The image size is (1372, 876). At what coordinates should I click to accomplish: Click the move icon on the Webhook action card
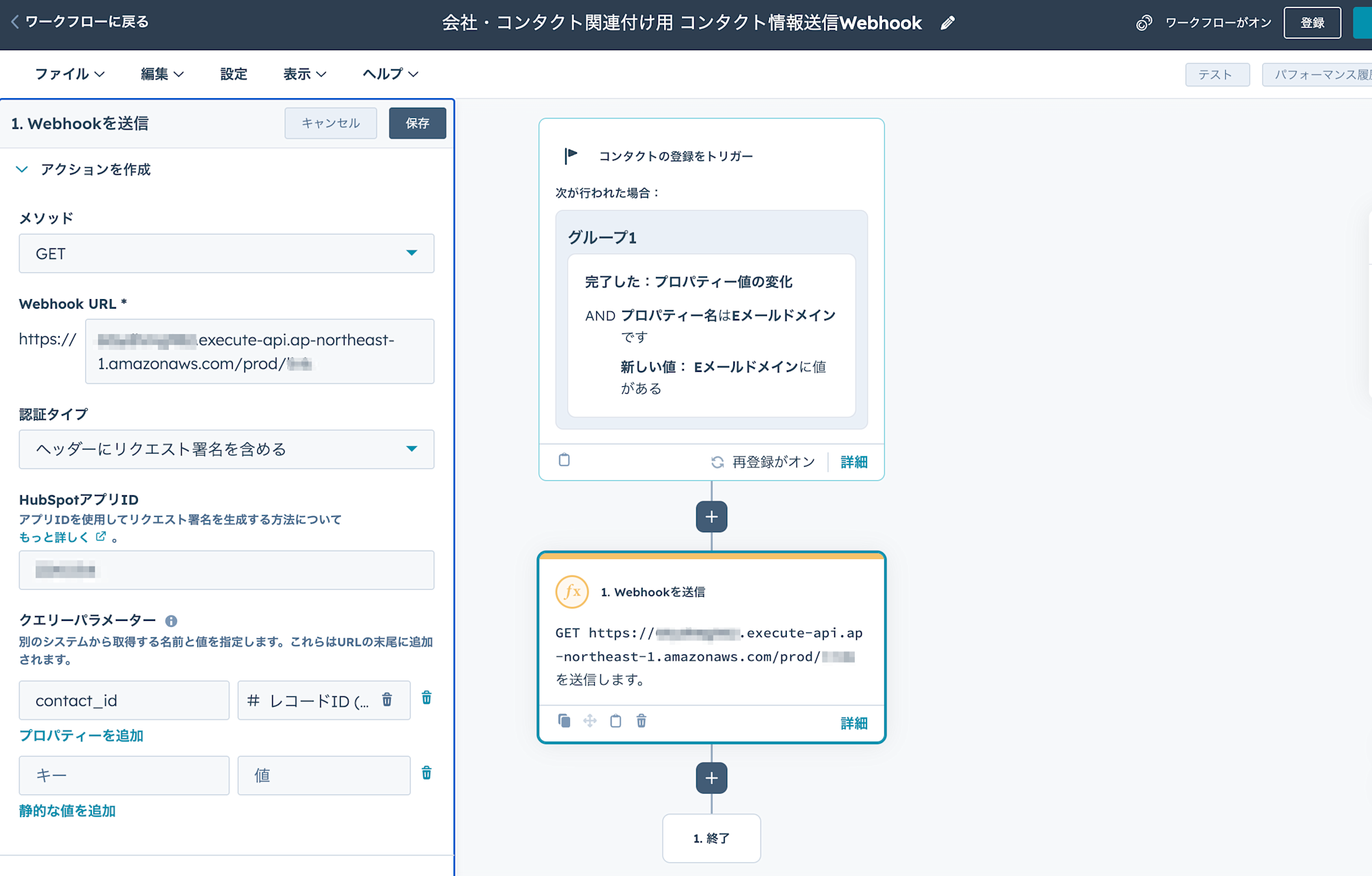(x=590, y=721)
